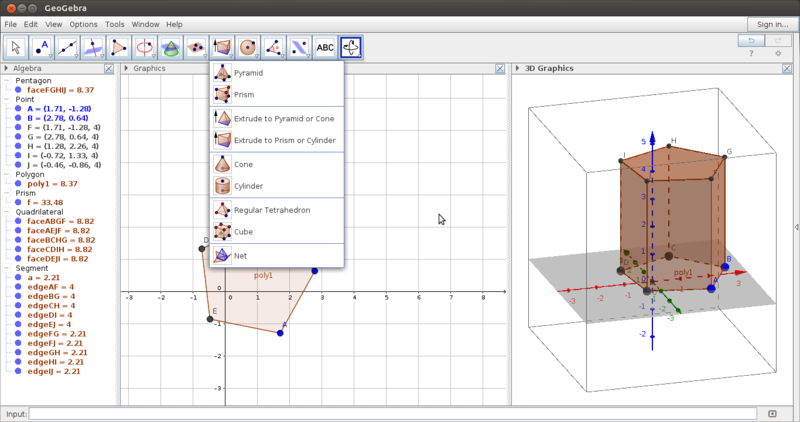Image resolution: width=800 pixels, height=422 pixels.
Task: Choose Prism from the solids menu
Action: coord(277,94)
